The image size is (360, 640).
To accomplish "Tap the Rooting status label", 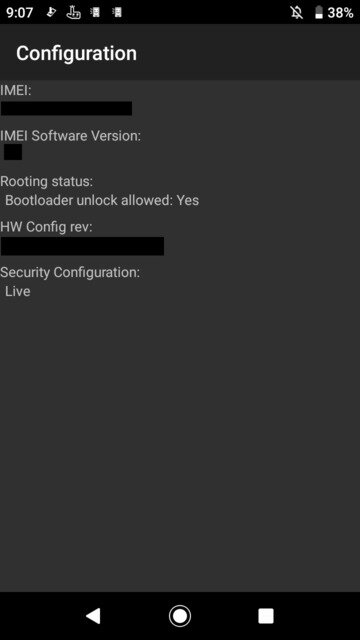I will pyautogui.click(x=47, y=181).
